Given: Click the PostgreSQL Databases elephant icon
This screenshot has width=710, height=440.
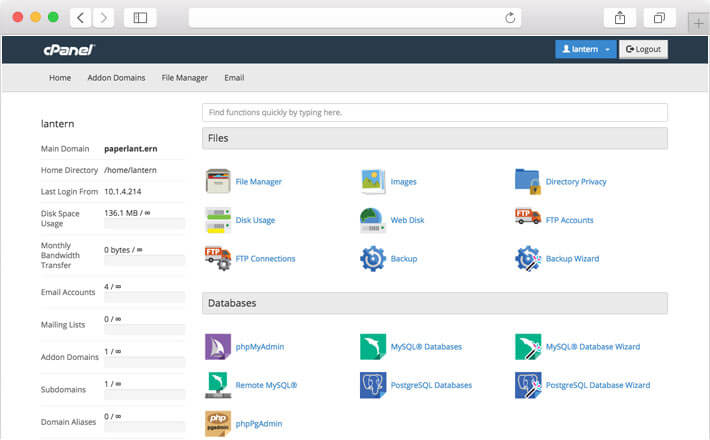Looking at the screenshot, I should (373, 385).
